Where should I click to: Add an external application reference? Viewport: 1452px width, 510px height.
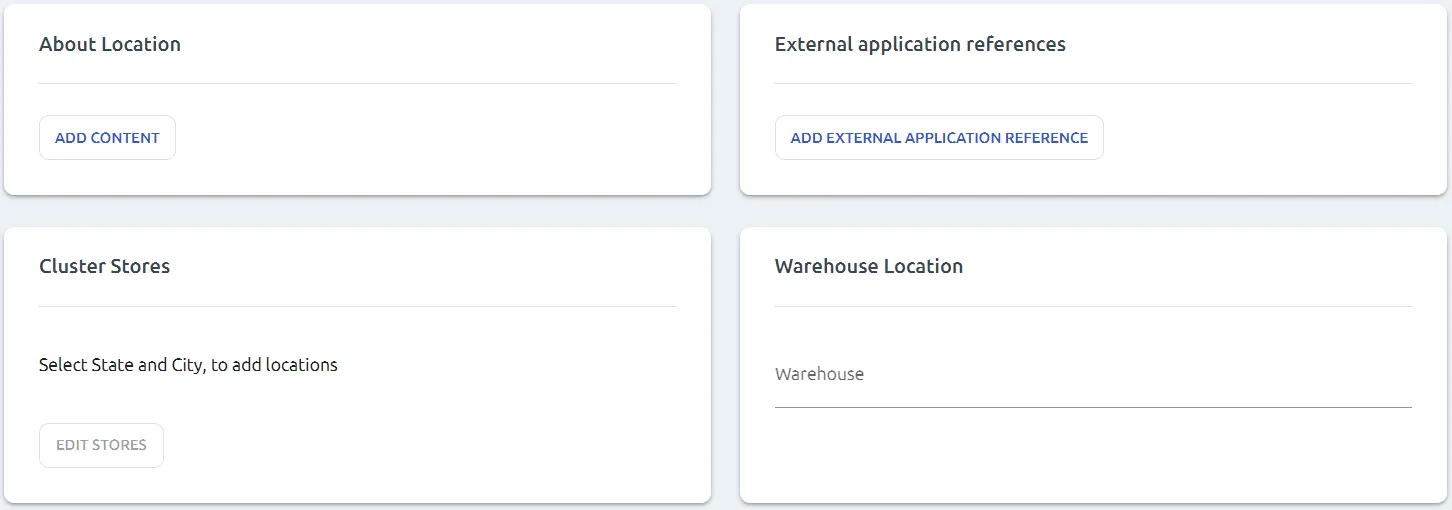click(939, 138)
